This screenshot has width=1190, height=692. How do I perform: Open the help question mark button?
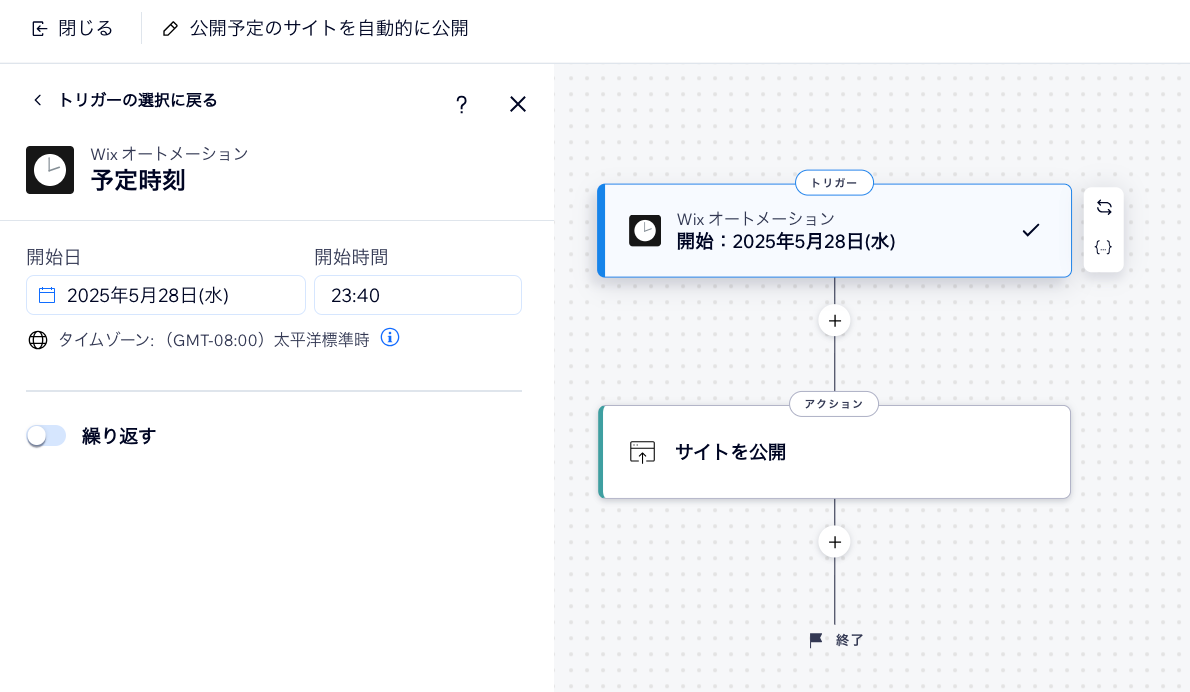click(x=461, y=104)
